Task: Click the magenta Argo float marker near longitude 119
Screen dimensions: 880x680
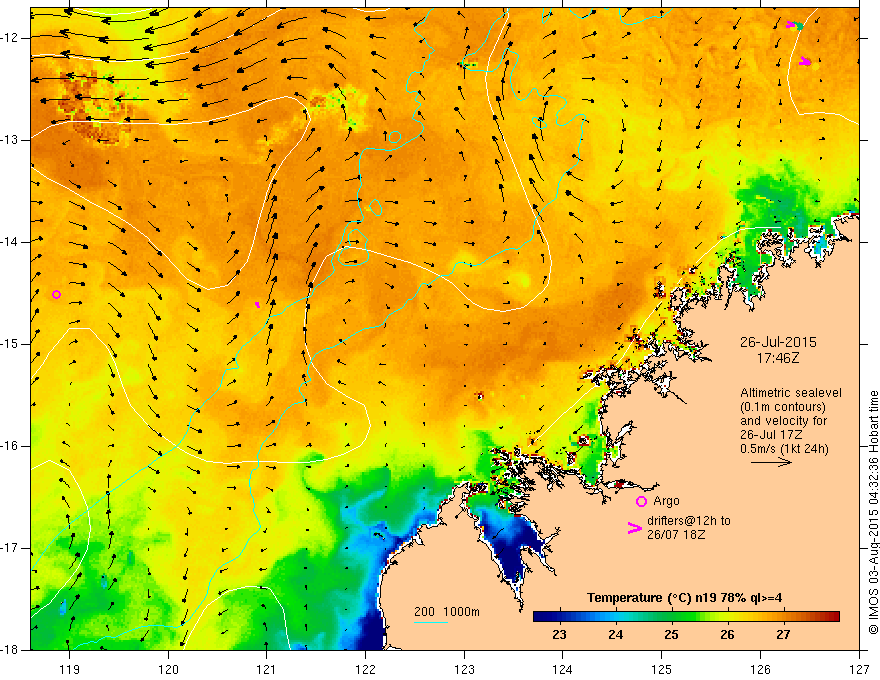Action: 56,295
